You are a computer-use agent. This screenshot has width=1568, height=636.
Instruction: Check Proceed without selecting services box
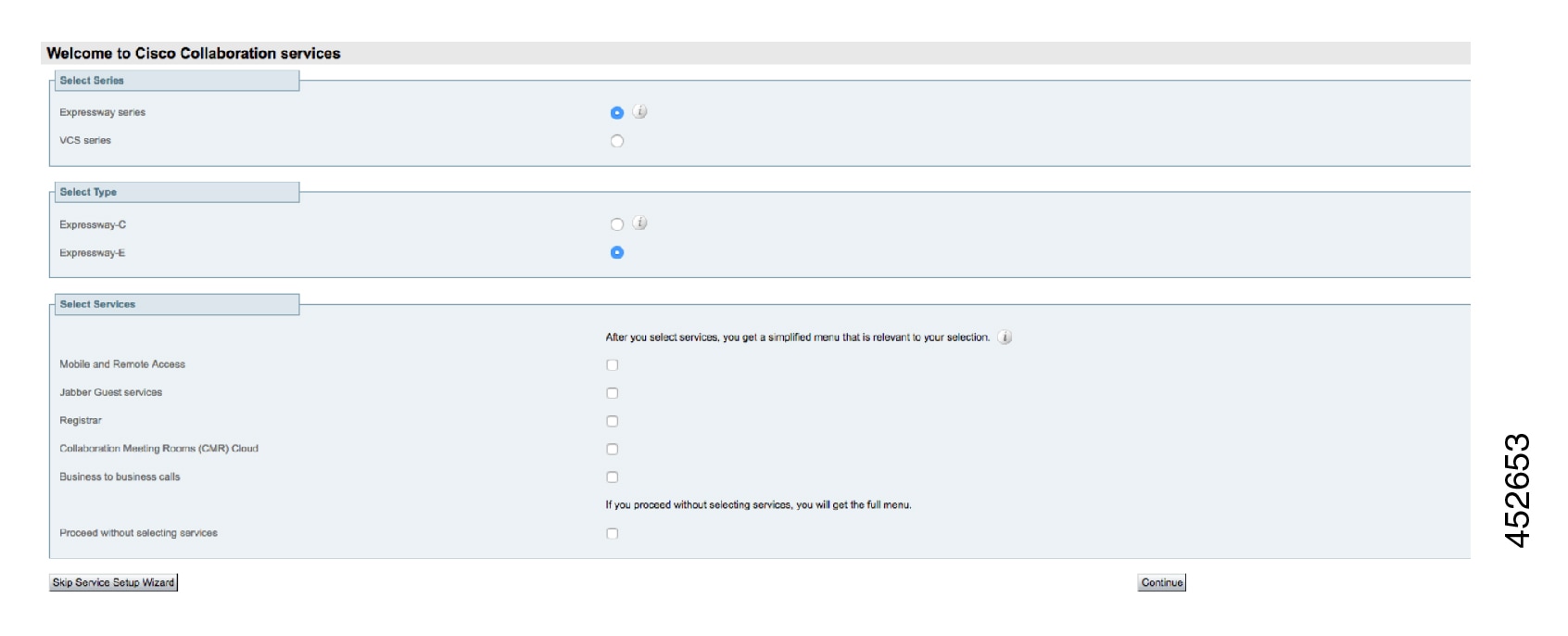[613, 533]
